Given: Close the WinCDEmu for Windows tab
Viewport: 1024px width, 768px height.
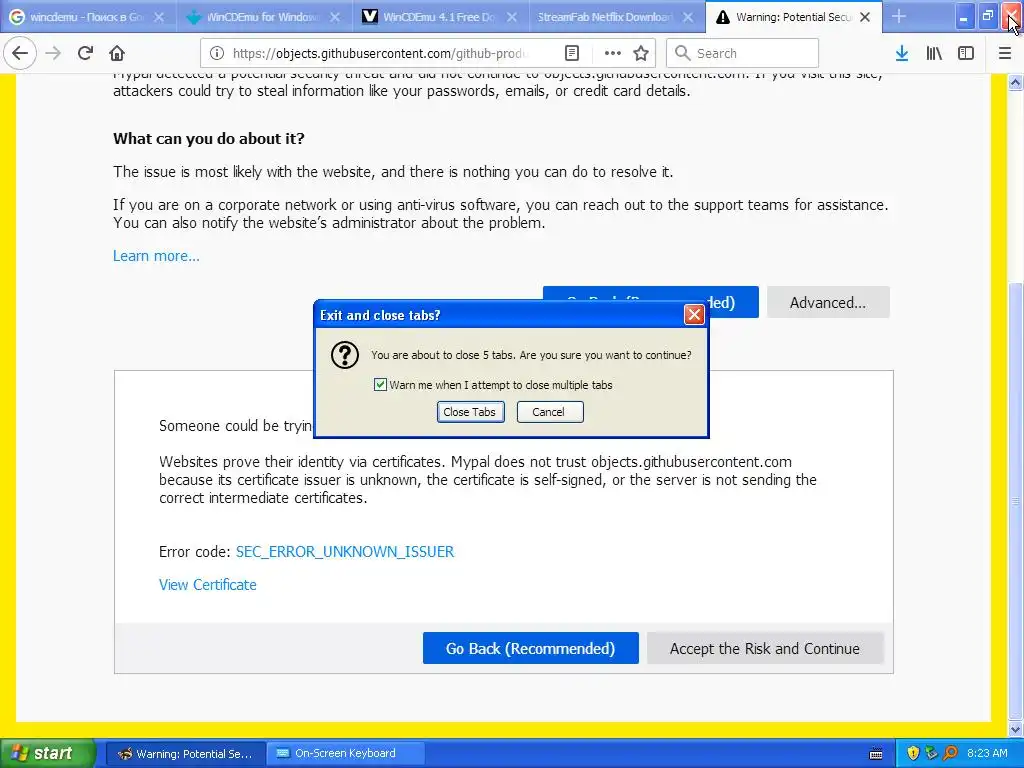Looking at the screenshot, I should [335, 17].
